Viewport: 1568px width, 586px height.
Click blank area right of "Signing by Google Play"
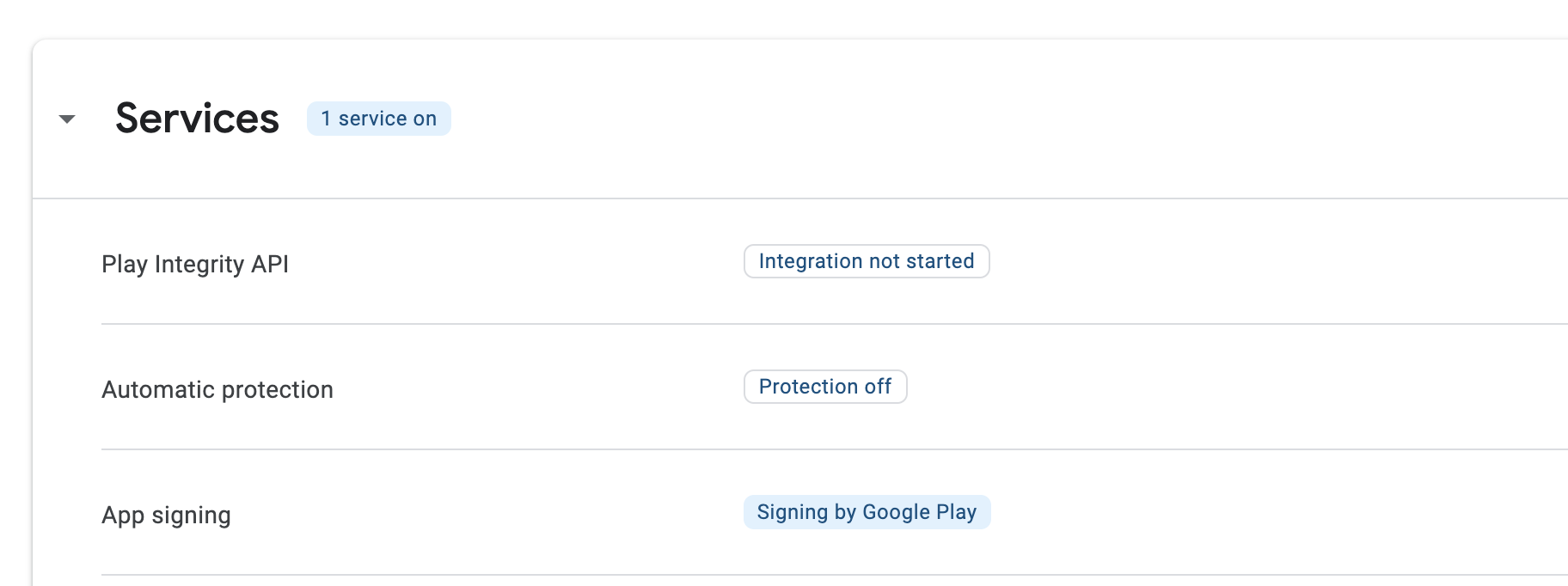[1246, 512]
